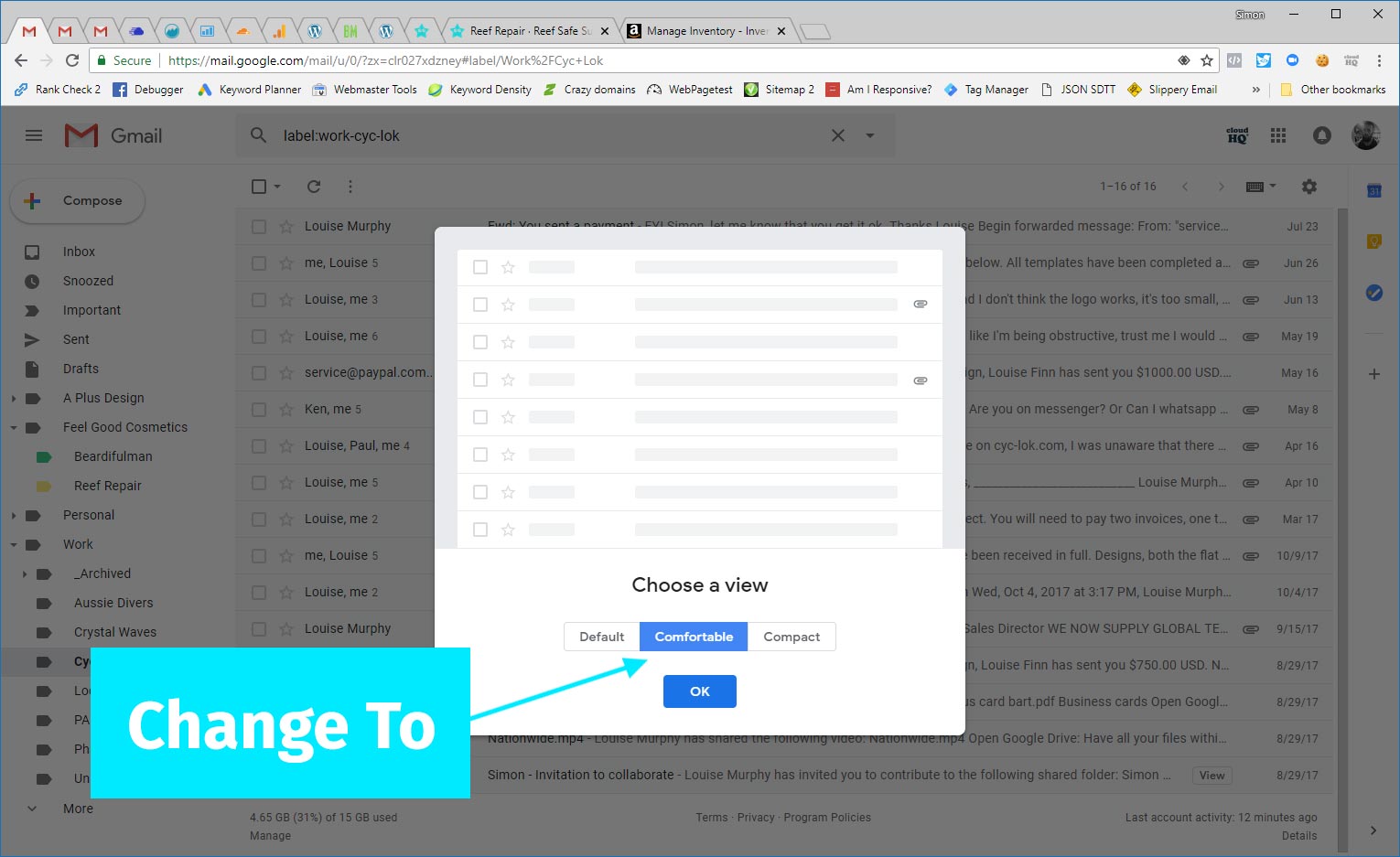Go to the previous page of emails
This screenshot has height=857, width=1400.
pos(1185,187)
